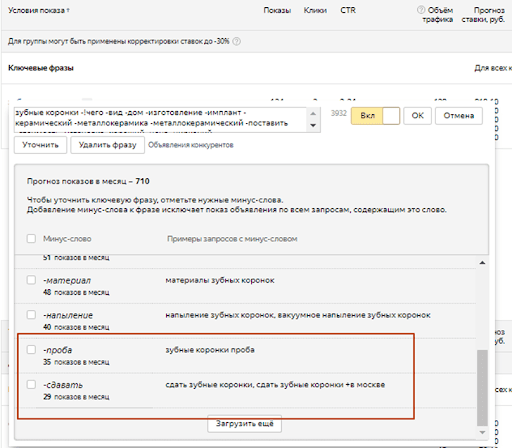Tick the -проба minus-word checkbox

(x=31, y=349)
